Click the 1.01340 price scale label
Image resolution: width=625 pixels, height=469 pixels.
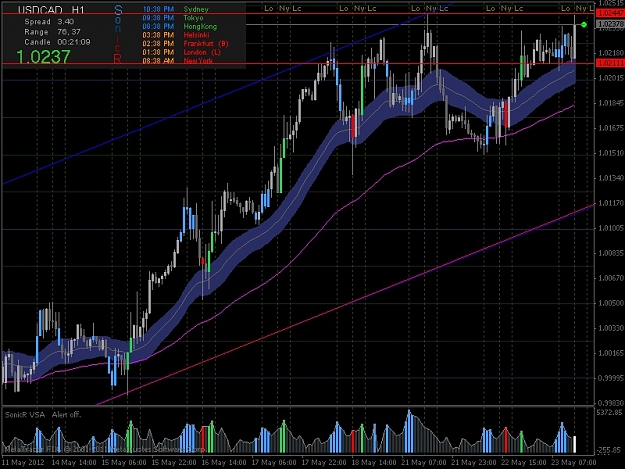(x=611, y=178)
